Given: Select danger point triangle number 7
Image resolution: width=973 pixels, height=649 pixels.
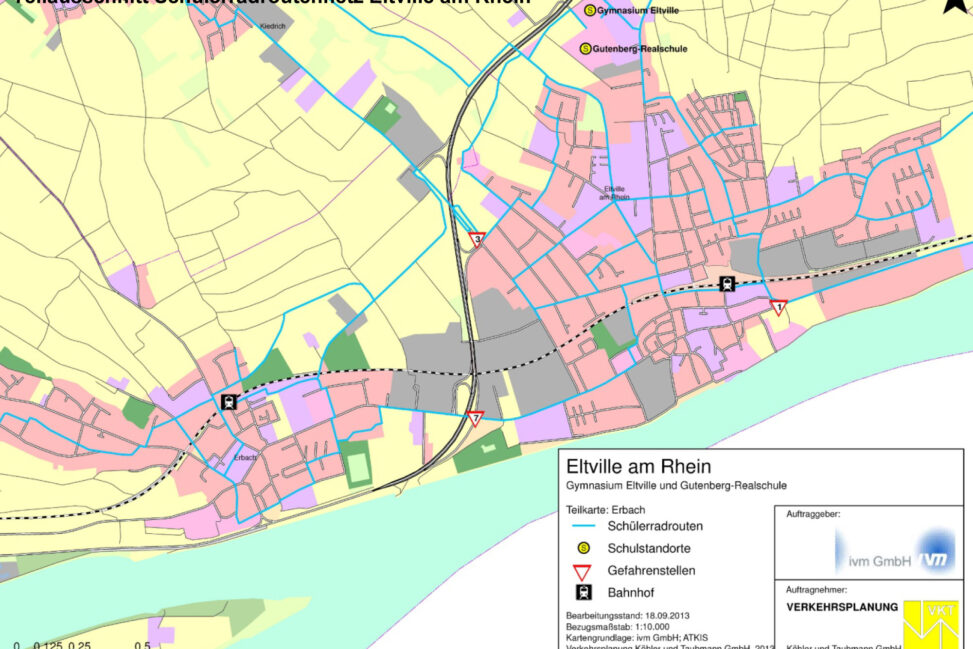Looking at the screenshot, I should 475,417.
